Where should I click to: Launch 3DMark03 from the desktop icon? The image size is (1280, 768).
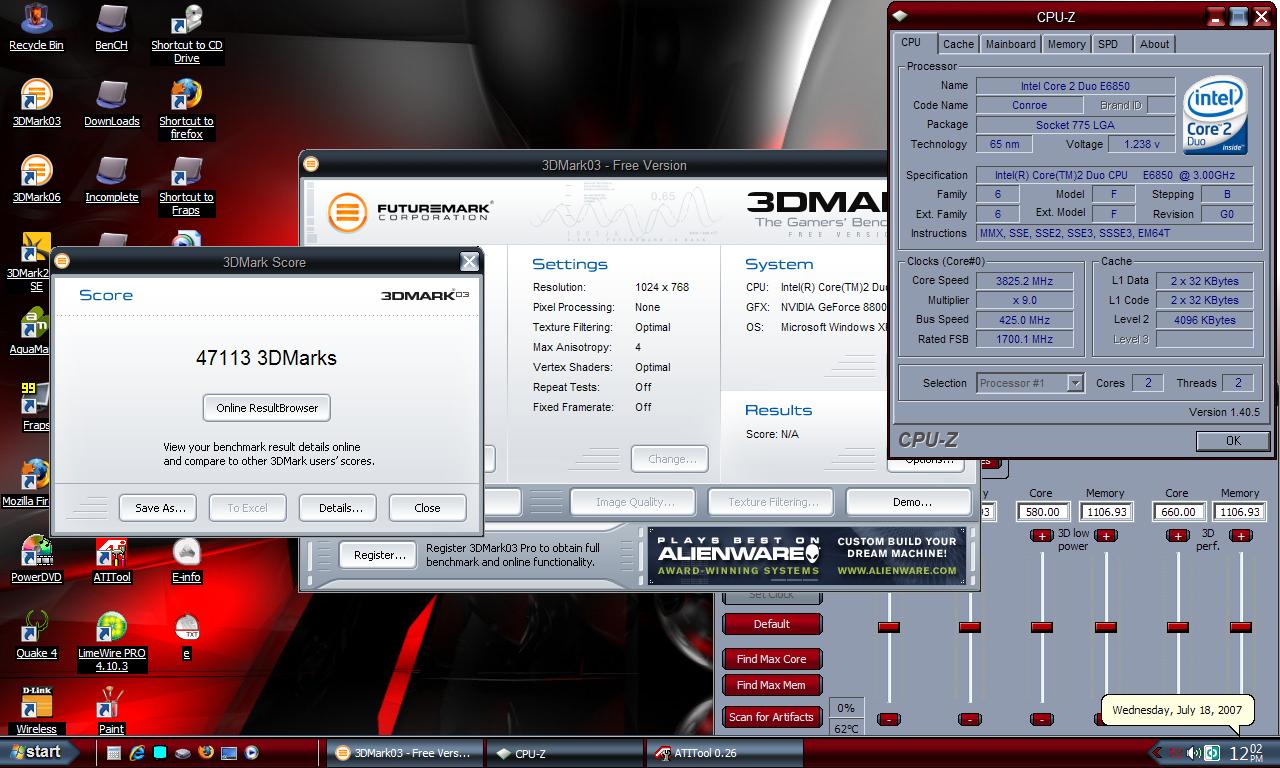point(36,104)
